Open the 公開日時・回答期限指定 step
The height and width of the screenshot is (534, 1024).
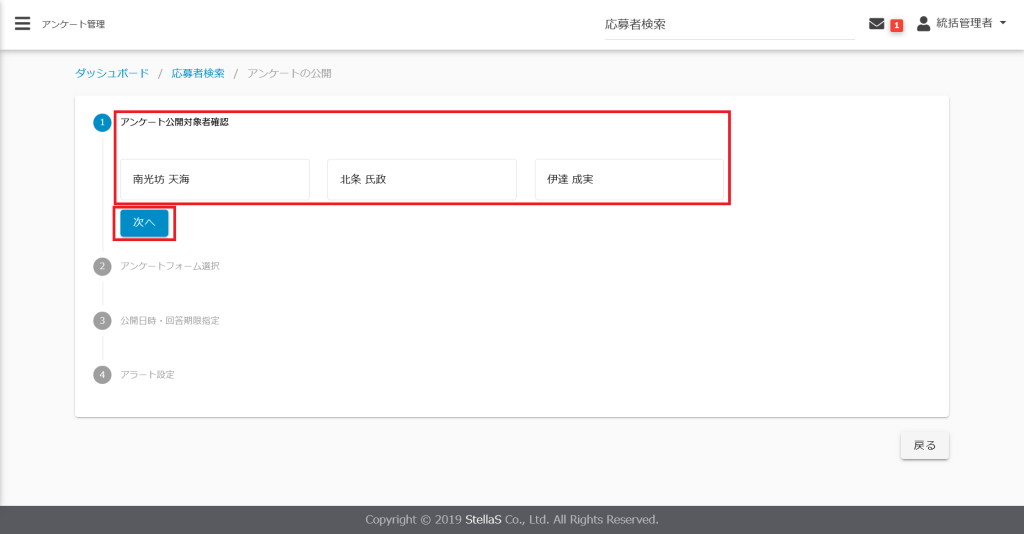(x=169, y=321)
